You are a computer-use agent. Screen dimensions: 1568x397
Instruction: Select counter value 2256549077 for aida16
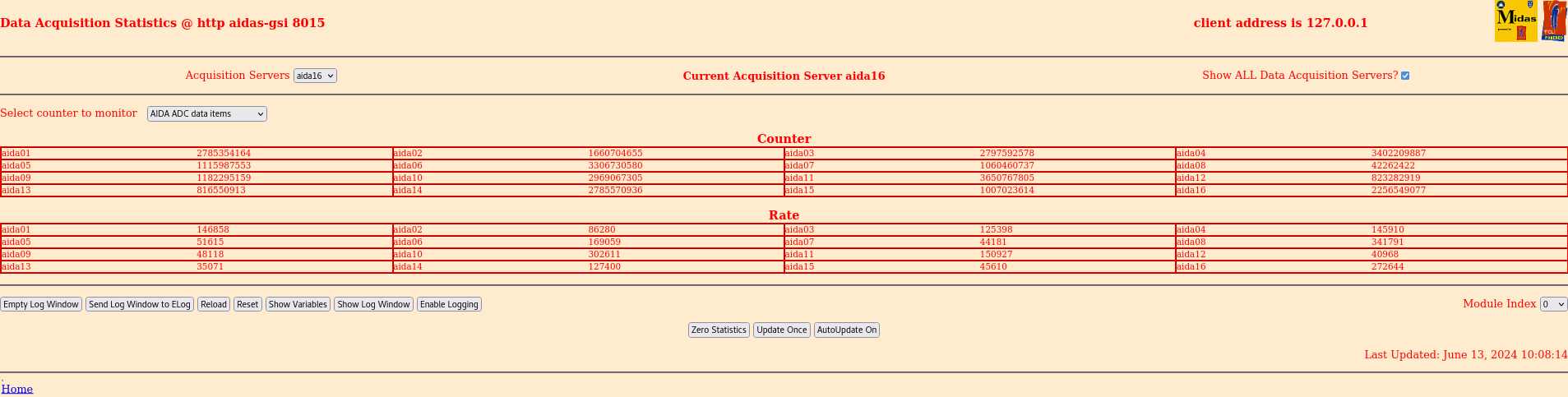(x=1399, y=191)
